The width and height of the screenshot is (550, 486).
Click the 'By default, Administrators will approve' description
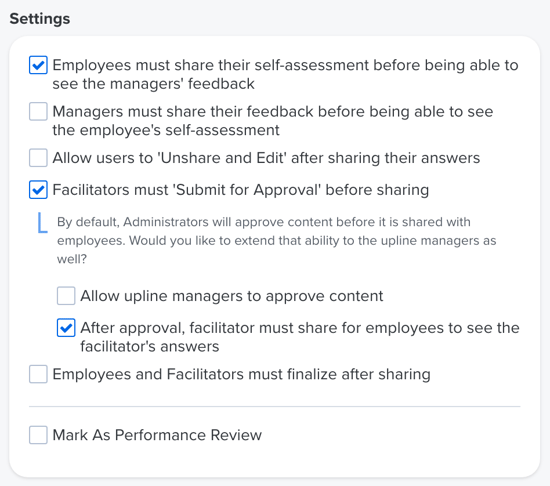coord(277,241)
